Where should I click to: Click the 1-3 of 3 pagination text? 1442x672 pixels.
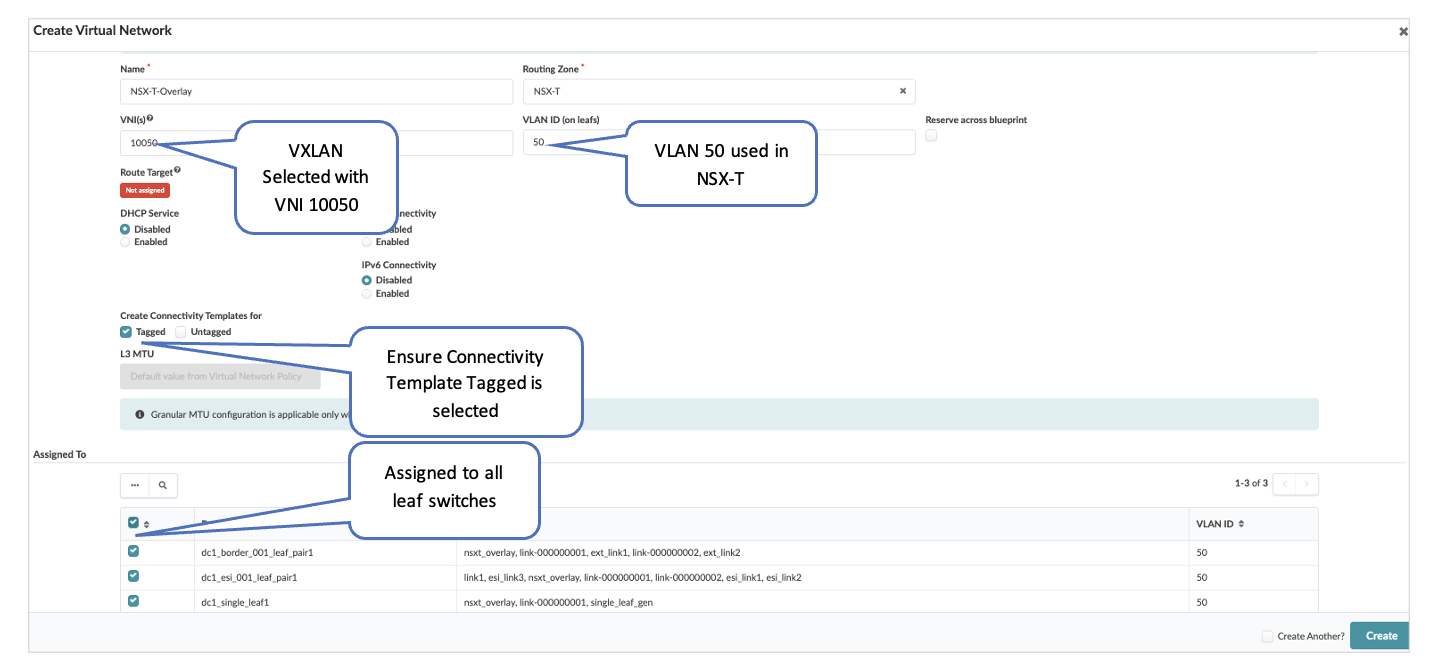click(1251, 483)
